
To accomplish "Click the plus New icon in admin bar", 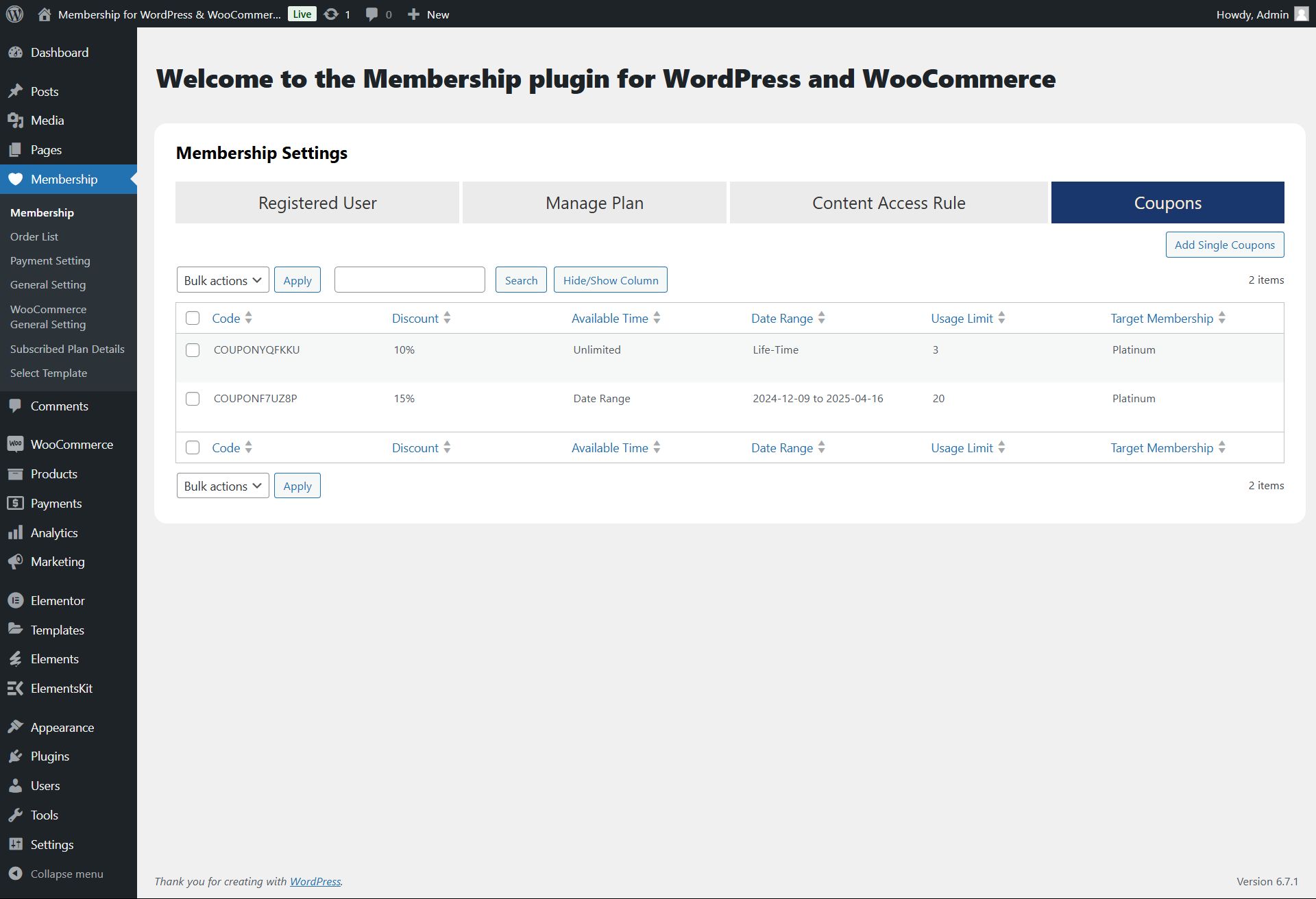I will (x=413, y=14).
